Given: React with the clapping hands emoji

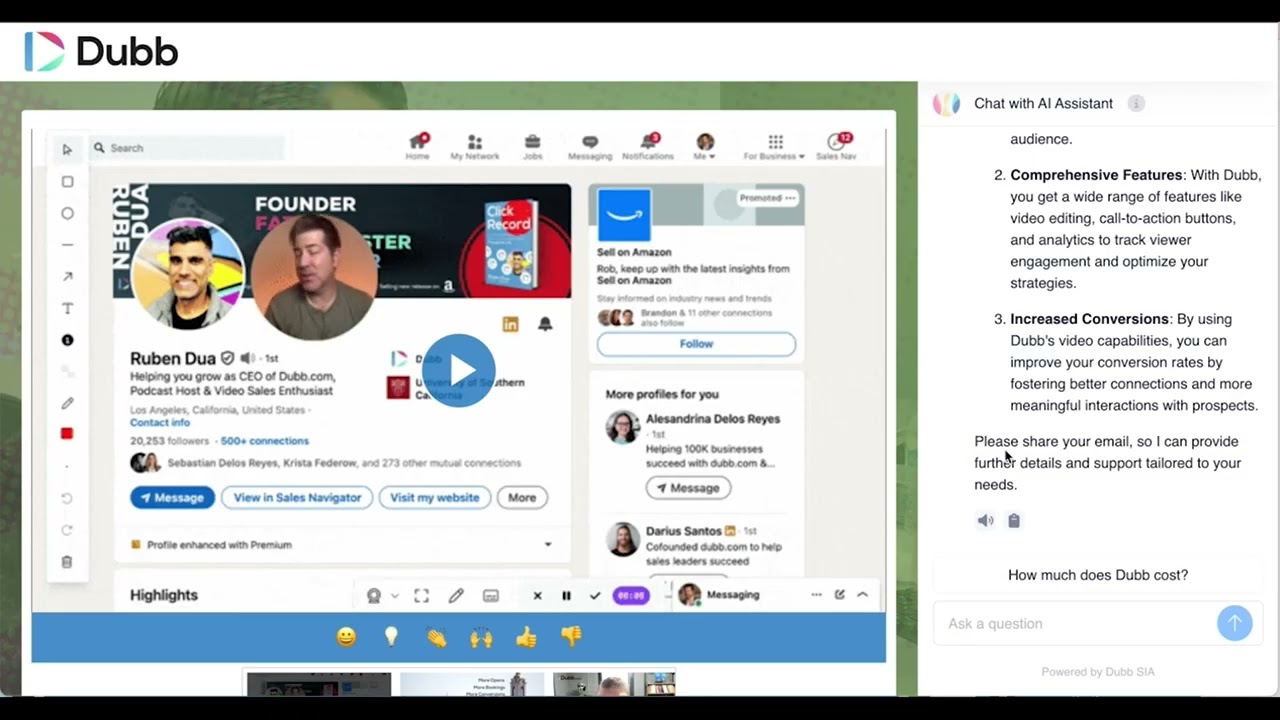Looking at the screenshot, I should (x=436, y=637).
